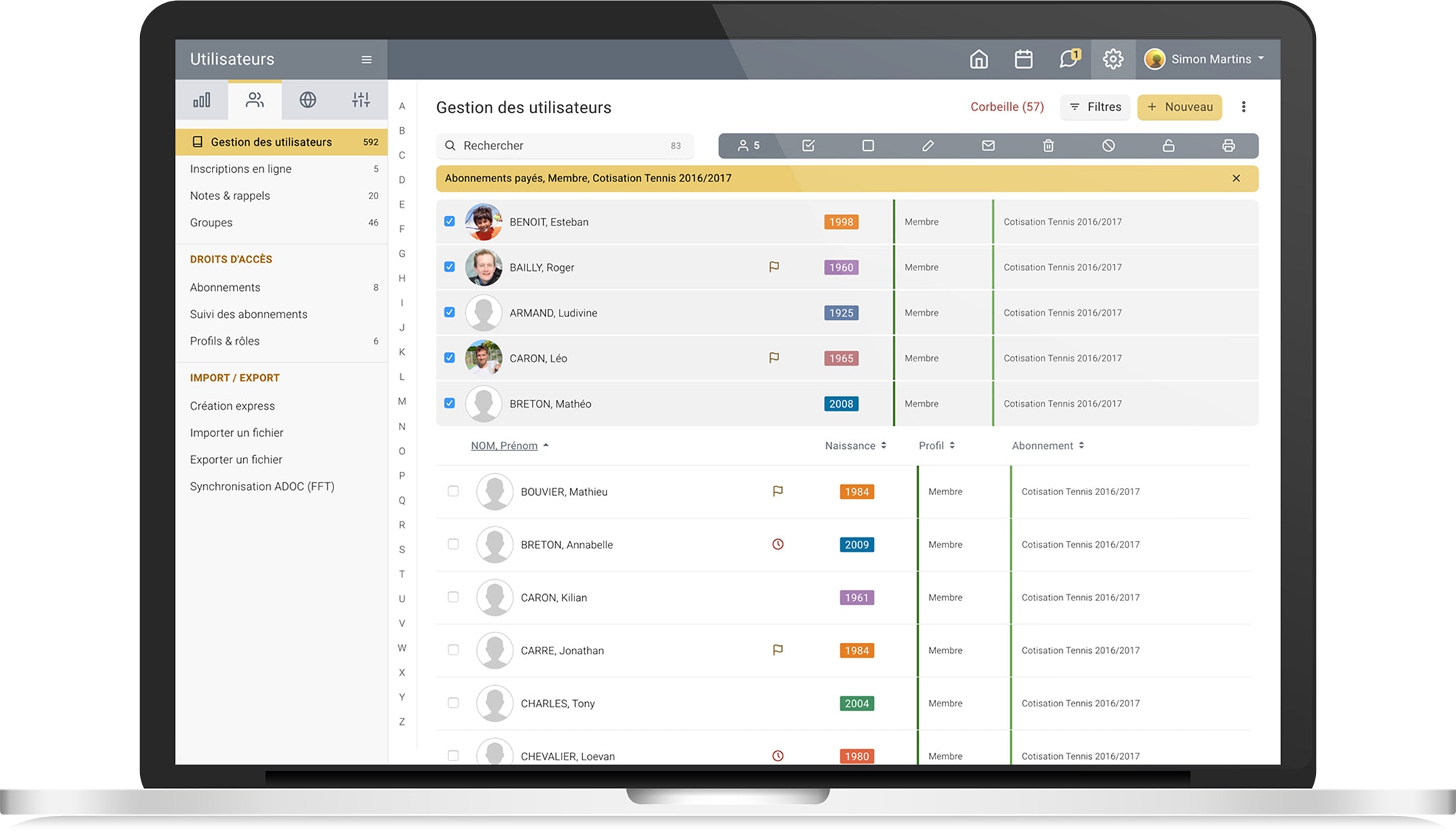
Task: Open the calendar icon in top bar
Action: pyautogui.click(x=1023, y=59)
